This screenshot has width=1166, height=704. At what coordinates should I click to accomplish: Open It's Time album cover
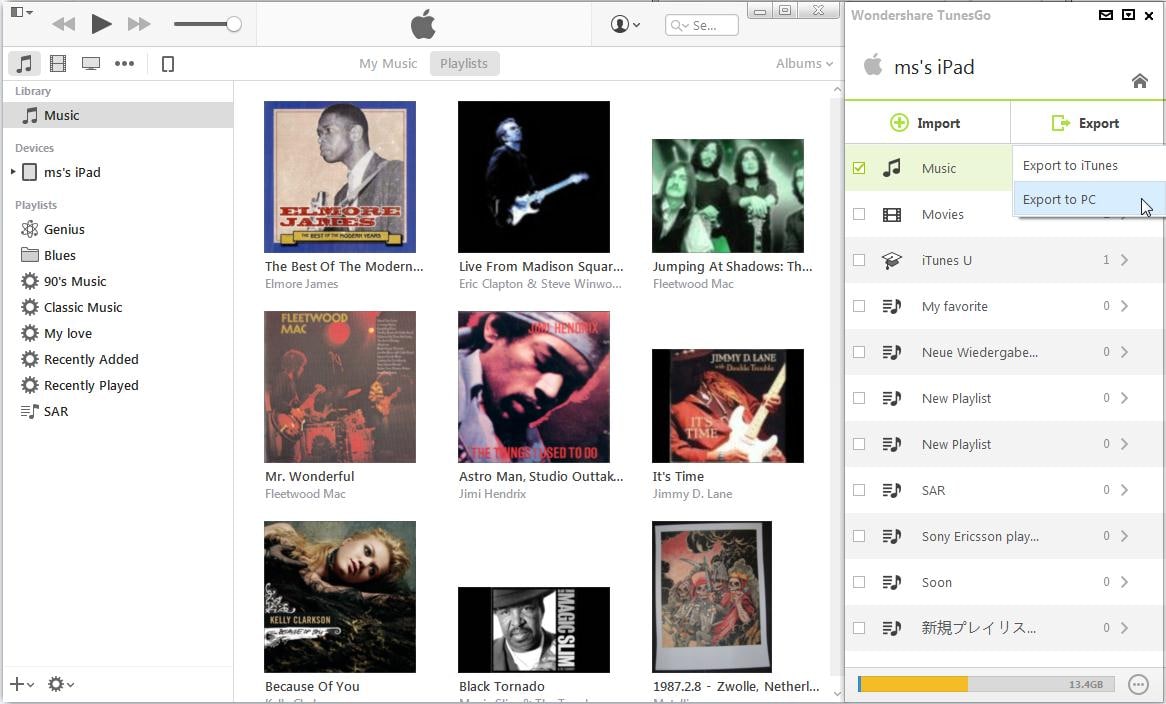tap(728, 406)
